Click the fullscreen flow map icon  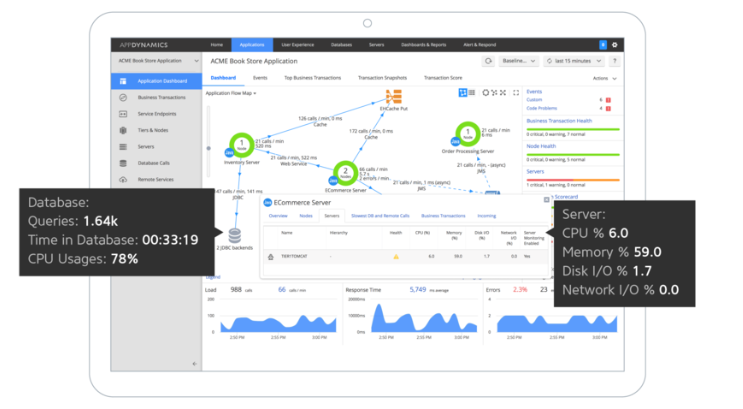516,93
